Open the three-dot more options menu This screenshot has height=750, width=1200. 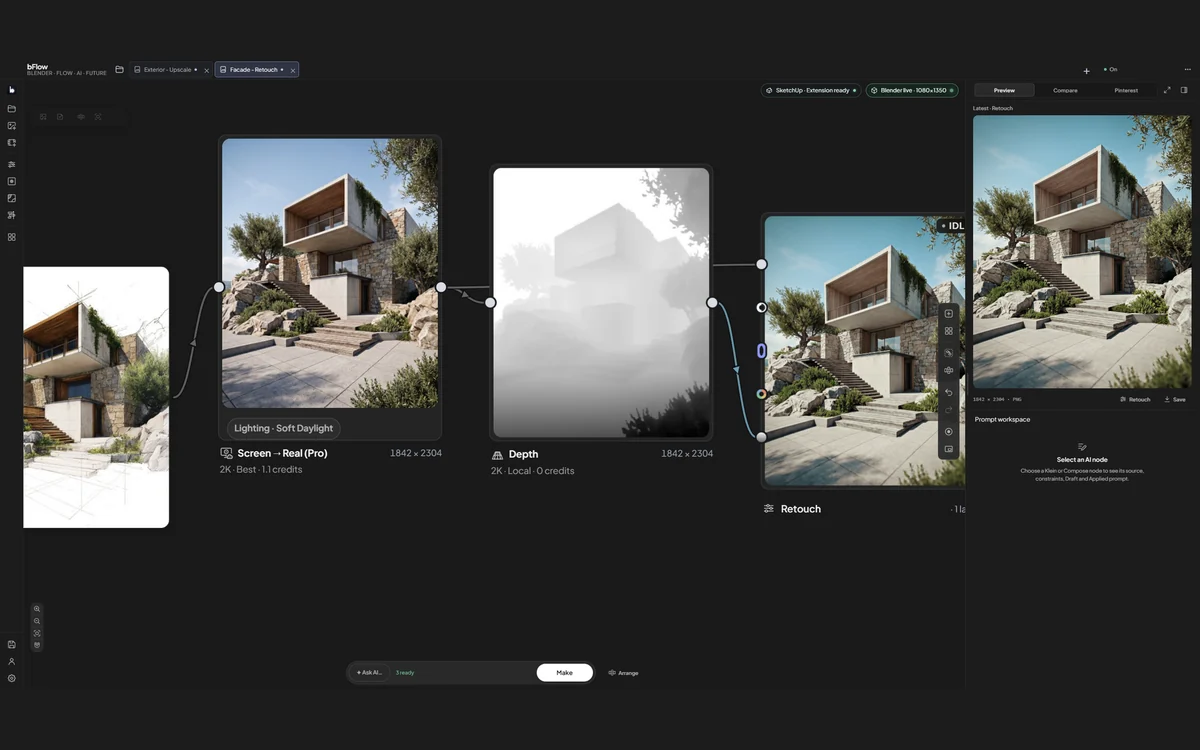[x=1187, y=70]
